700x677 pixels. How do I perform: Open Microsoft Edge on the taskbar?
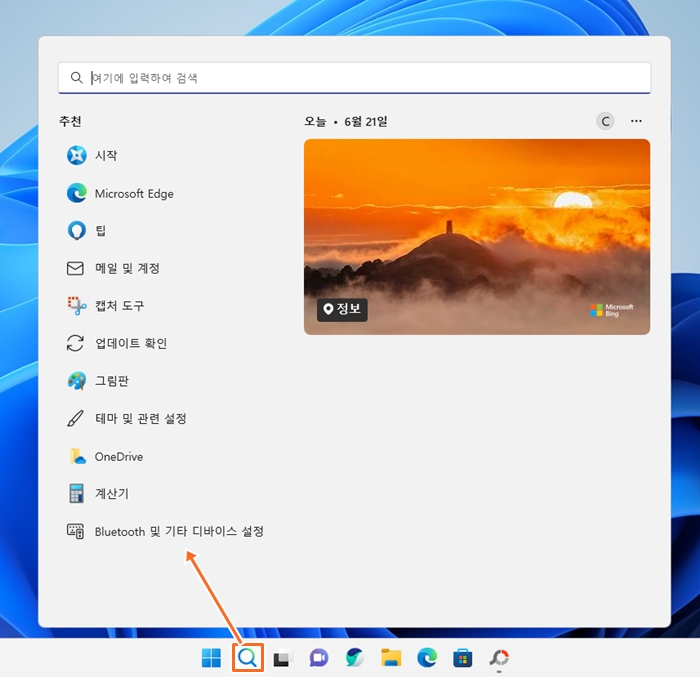pos(427,658)
